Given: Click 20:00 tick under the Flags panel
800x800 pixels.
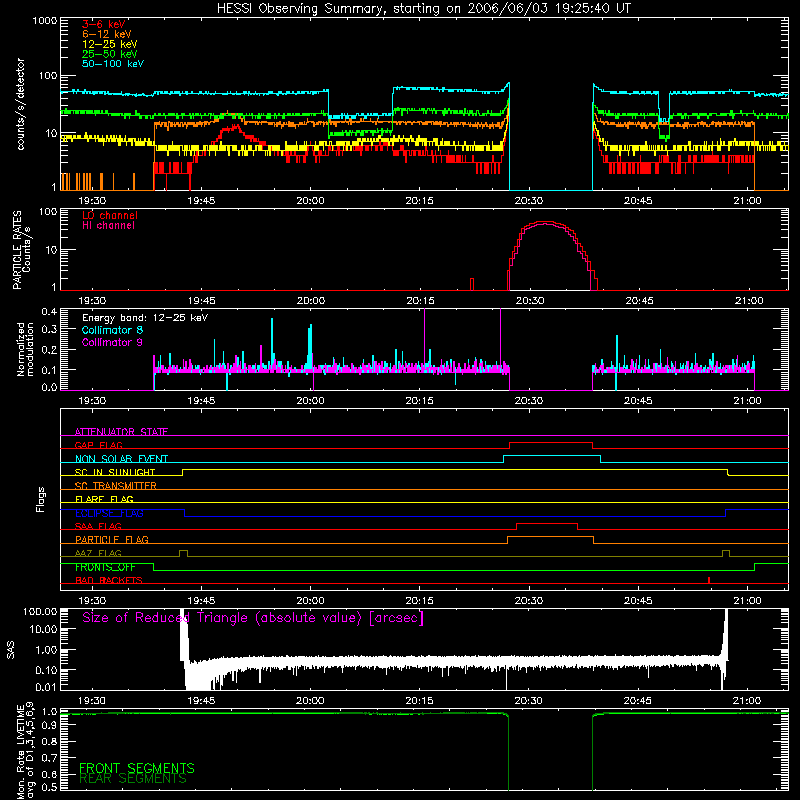Looking at the screenshot, I should click(310, 601).
